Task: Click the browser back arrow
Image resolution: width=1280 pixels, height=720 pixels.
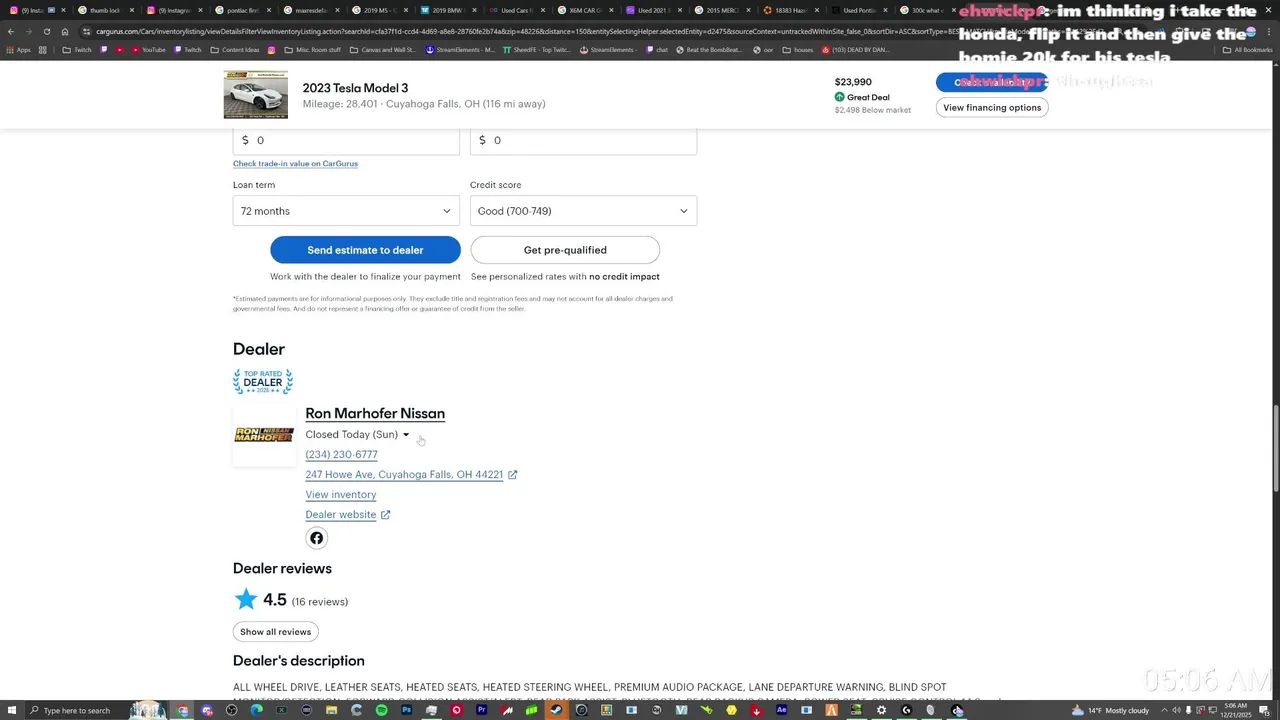Action: tap(11, 31)
